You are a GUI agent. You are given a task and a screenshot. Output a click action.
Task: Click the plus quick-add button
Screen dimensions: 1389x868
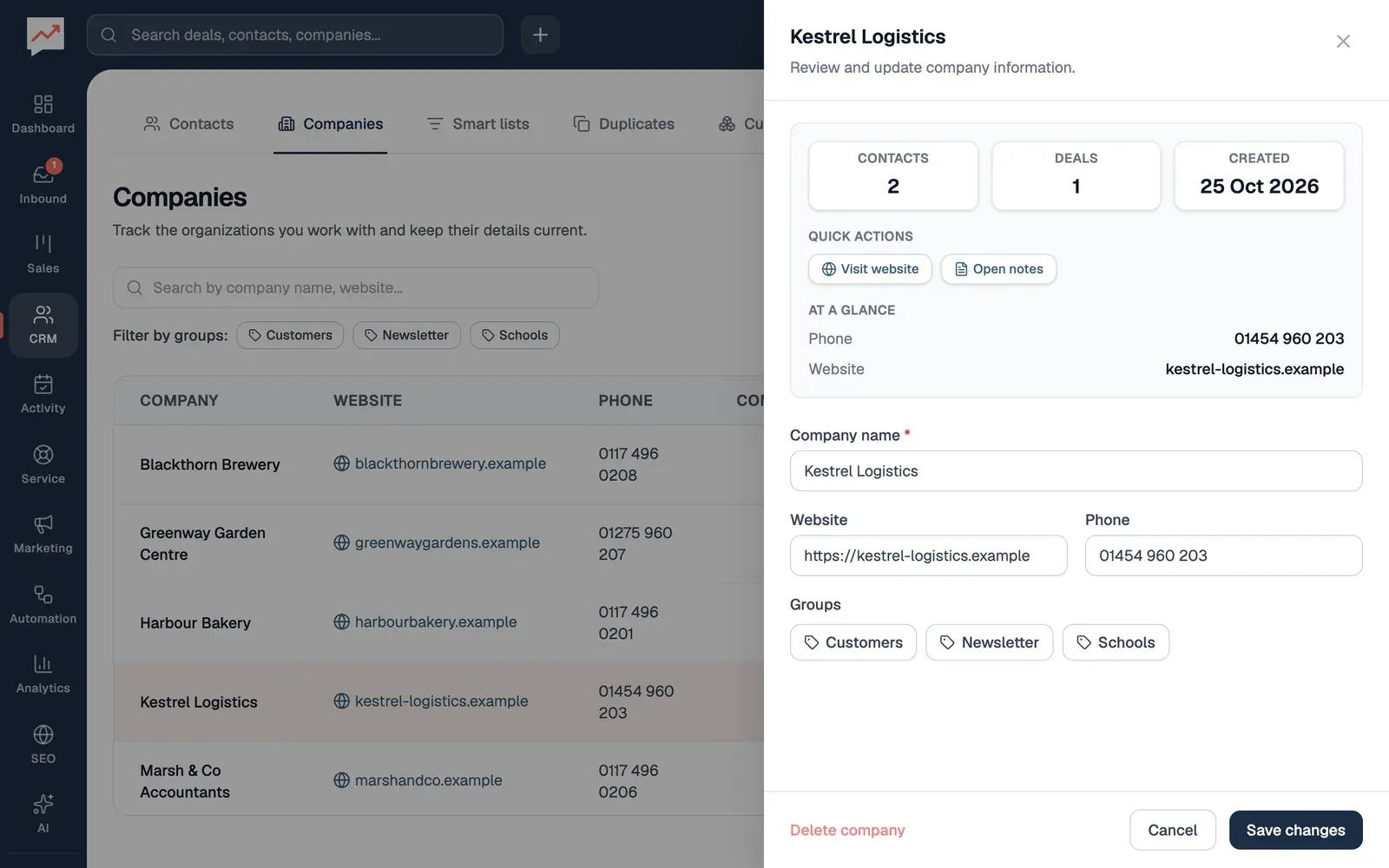(540, 35)
